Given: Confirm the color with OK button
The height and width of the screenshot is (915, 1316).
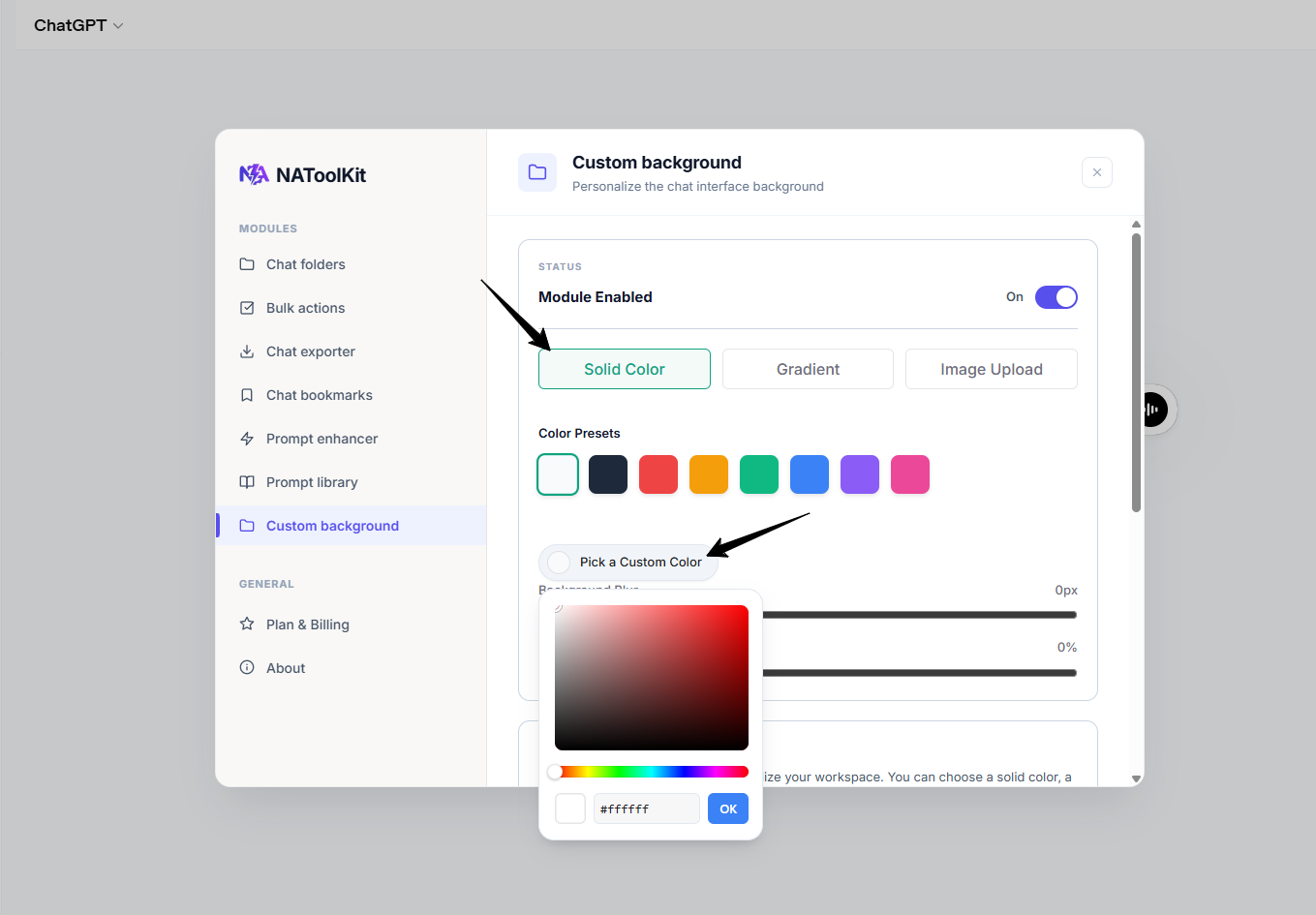Looking at the screenshot, I should pos(728,808).
